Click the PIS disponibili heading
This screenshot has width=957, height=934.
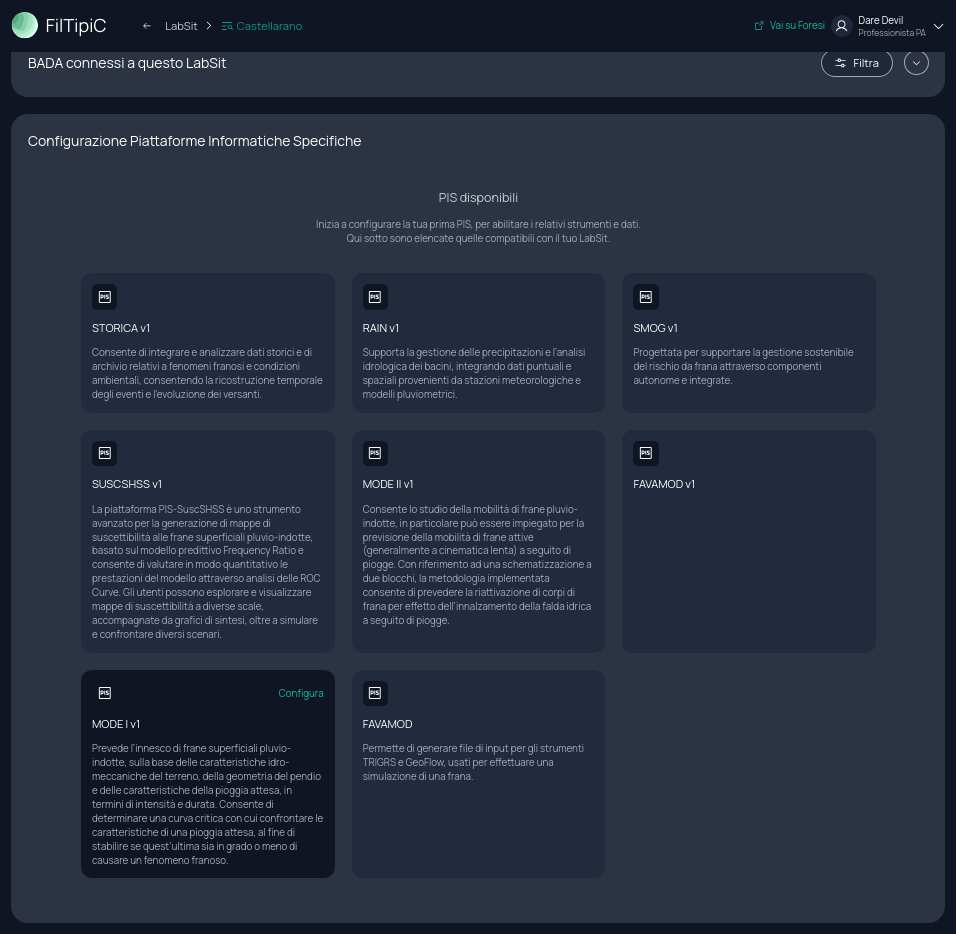(x=478, y=198)
